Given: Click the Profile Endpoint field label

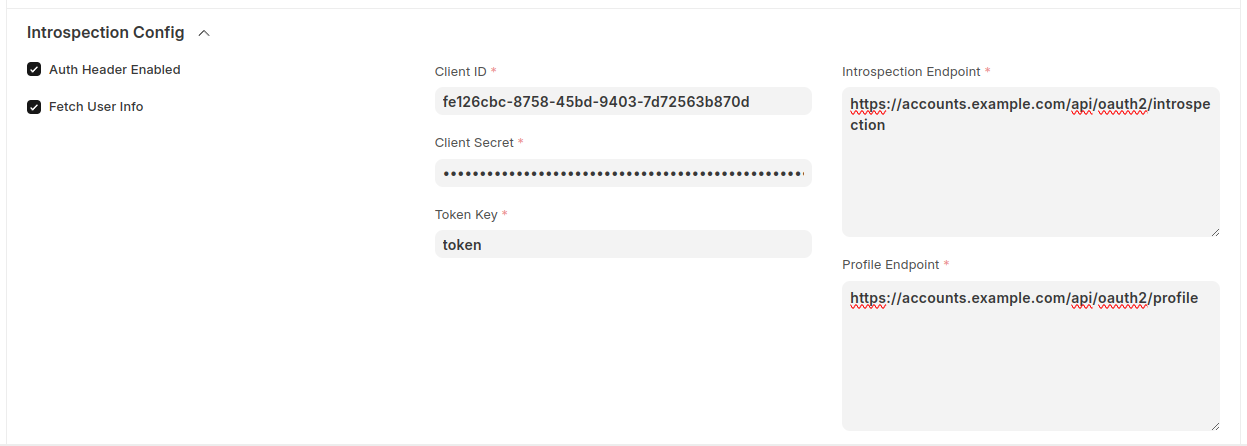Looking at the screenshot, I should [x=890, y=265].
